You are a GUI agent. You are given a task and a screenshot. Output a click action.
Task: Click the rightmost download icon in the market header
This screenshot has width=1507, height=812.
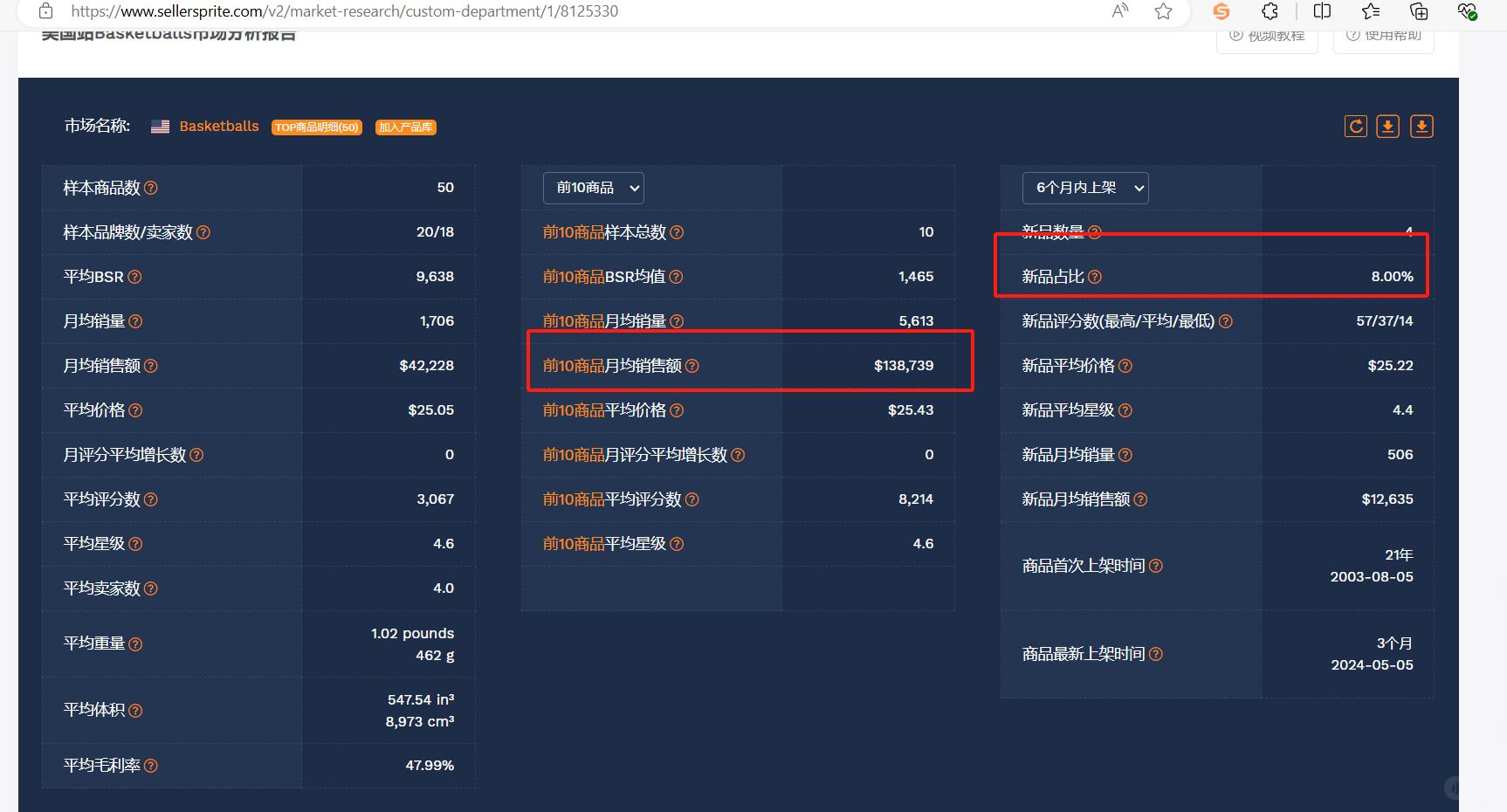pyautogui.click(x=1421, y=127)
